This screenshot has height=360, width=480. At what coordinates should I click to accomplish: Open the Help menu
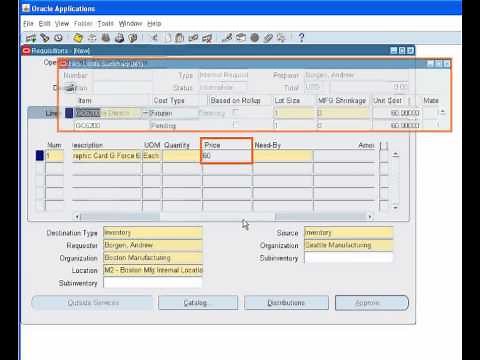154,24
